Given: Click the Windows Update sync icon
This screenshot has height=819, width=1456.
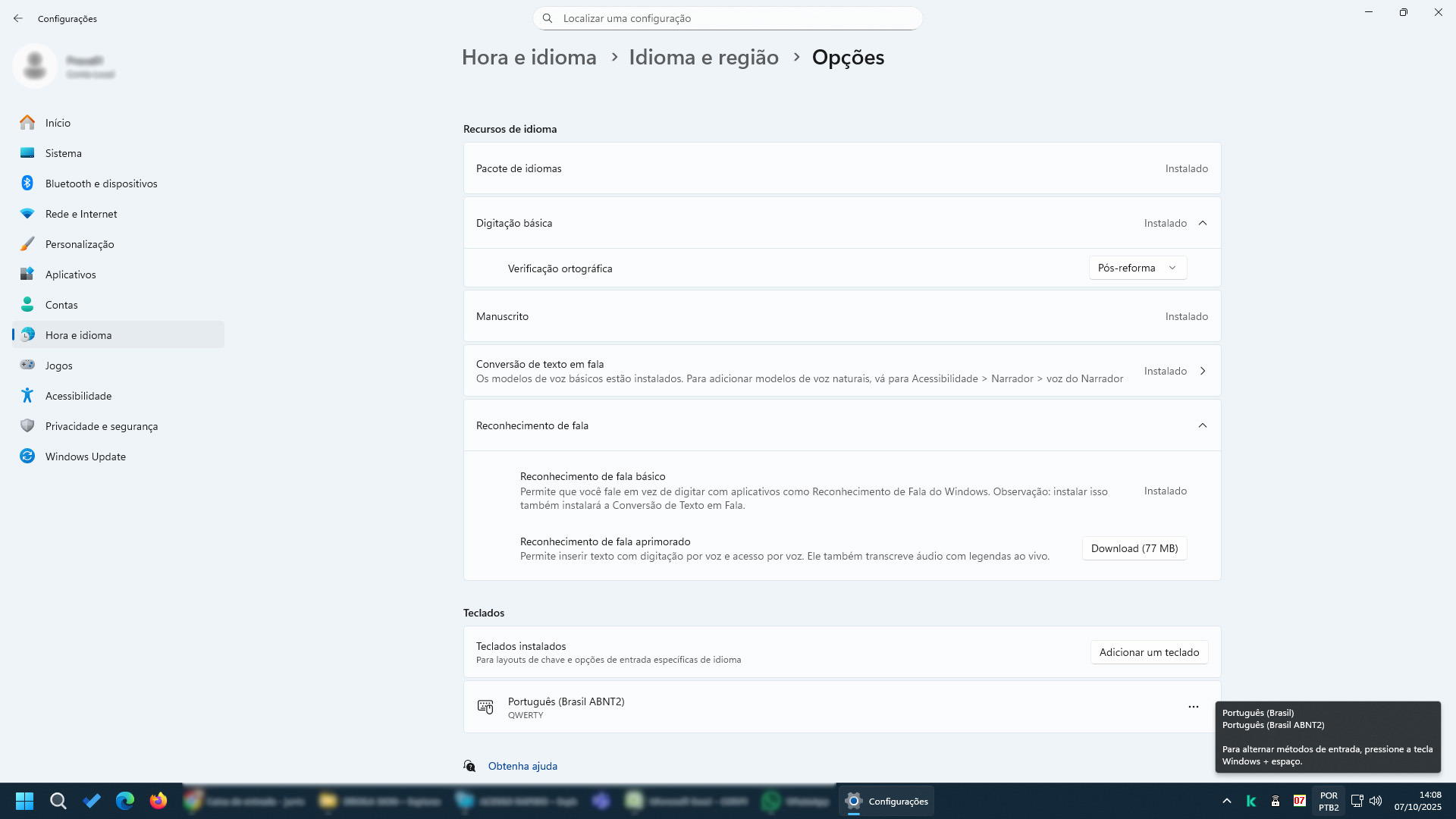Looking at the screenshot, I should click(x=27, y=457).
